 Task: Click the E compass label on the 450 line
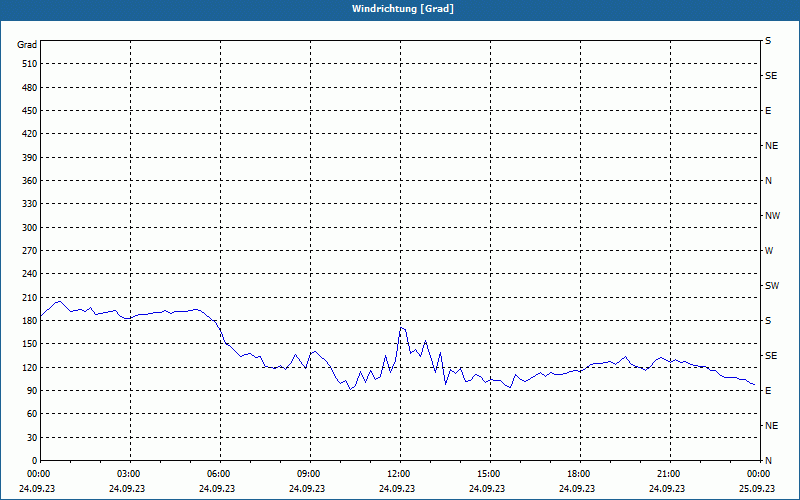[768, 111]
